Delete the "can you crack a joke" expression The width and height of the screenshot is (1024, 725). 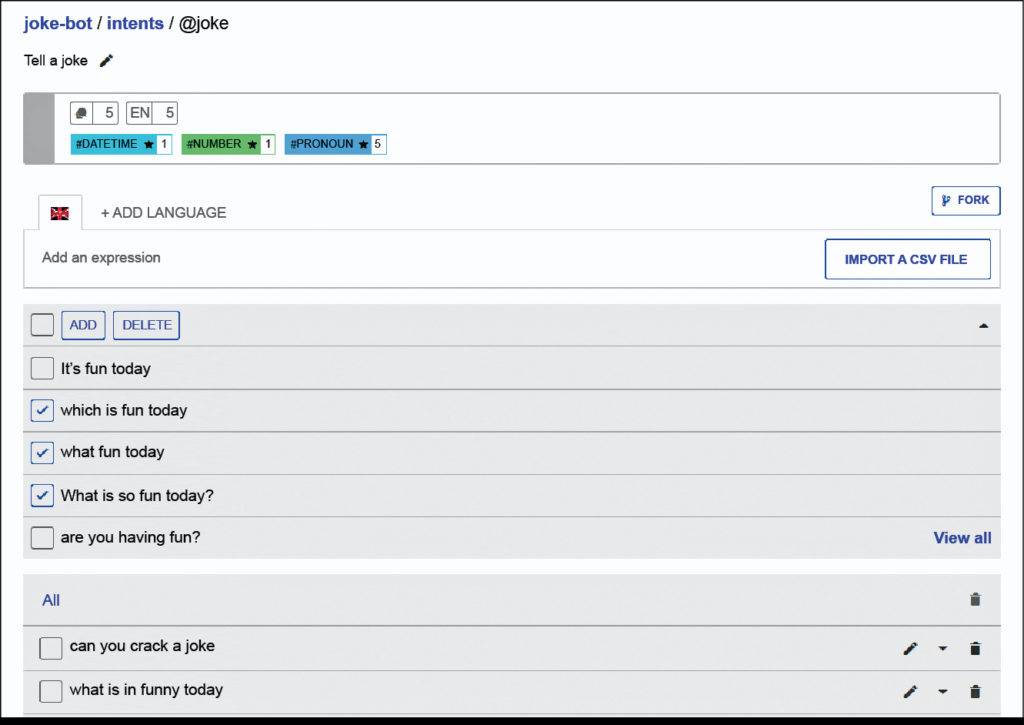tap(975, 648)
